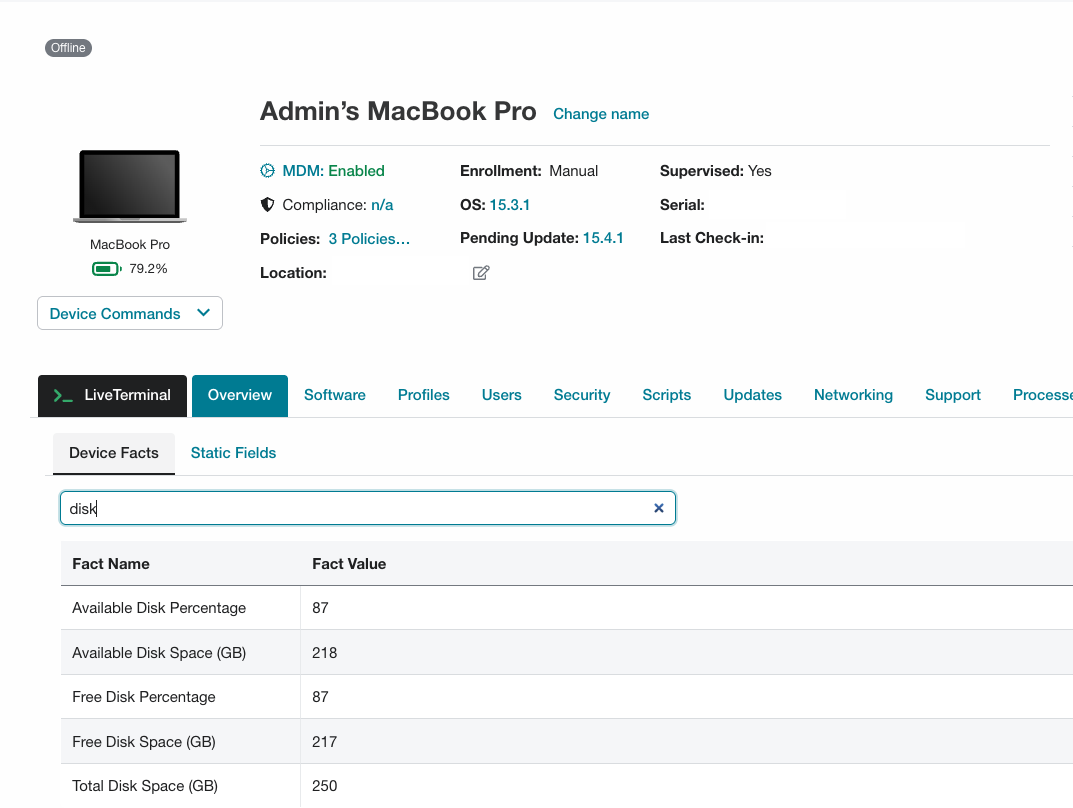Click the 79.2% battery percentage text
Screen dimensions: 1073x808
(148, 269)
